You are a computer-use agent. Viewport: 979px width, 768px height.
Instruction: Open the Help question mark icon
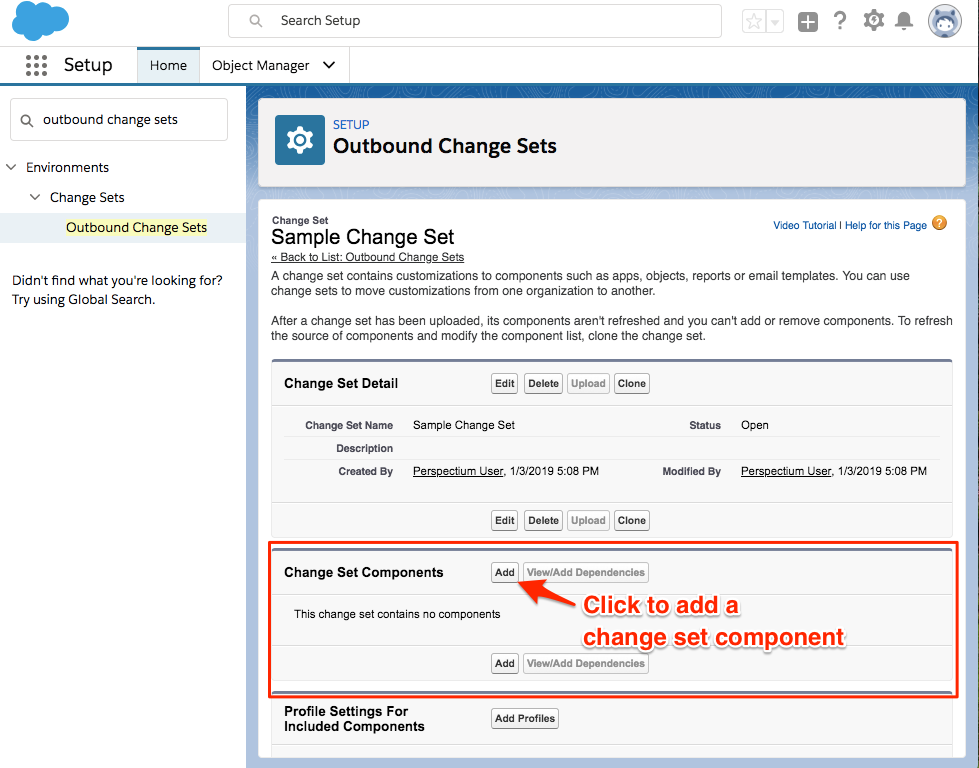tap(840, 21)
